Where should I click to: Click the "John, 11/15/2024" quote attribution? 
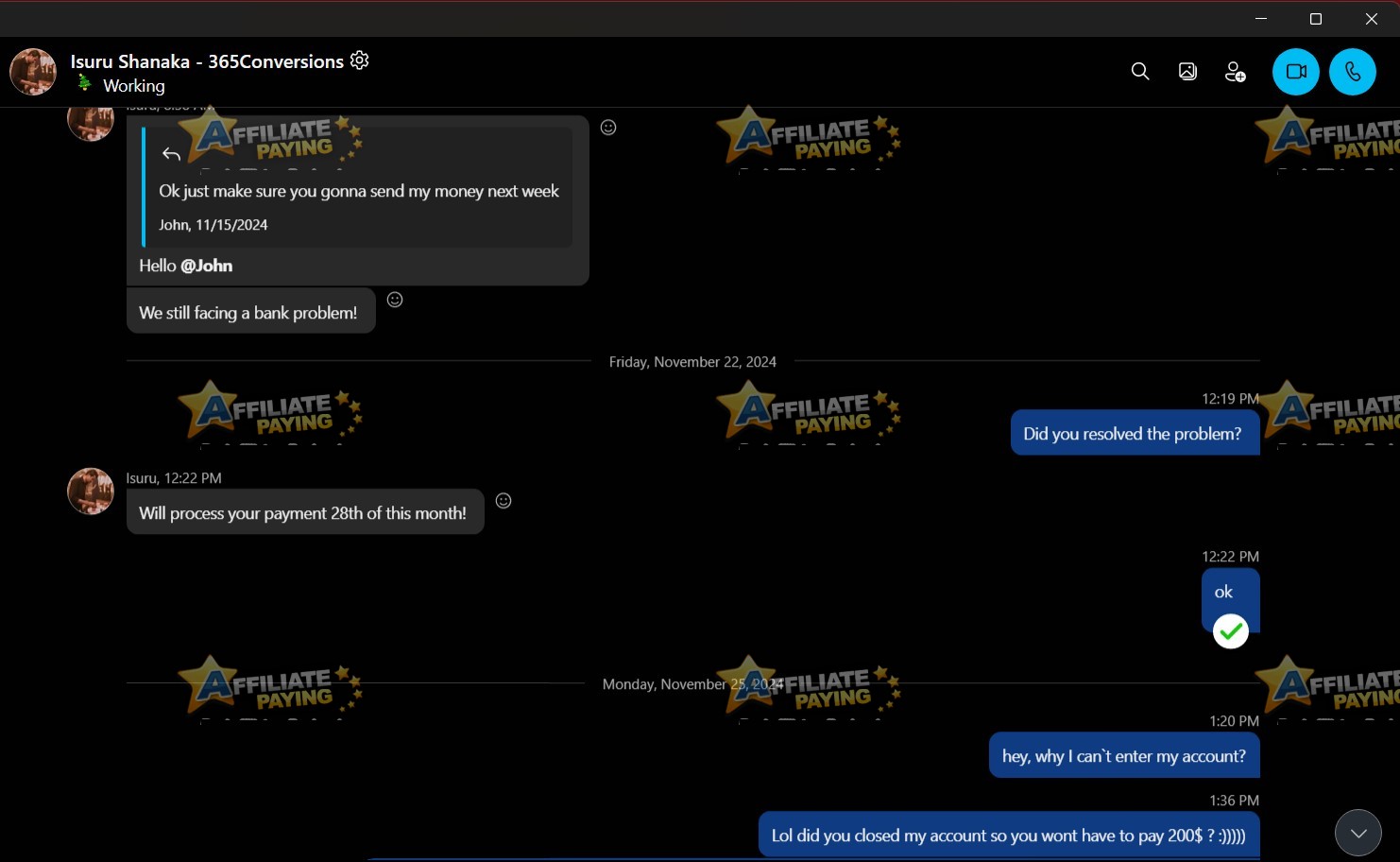(213, 225)
